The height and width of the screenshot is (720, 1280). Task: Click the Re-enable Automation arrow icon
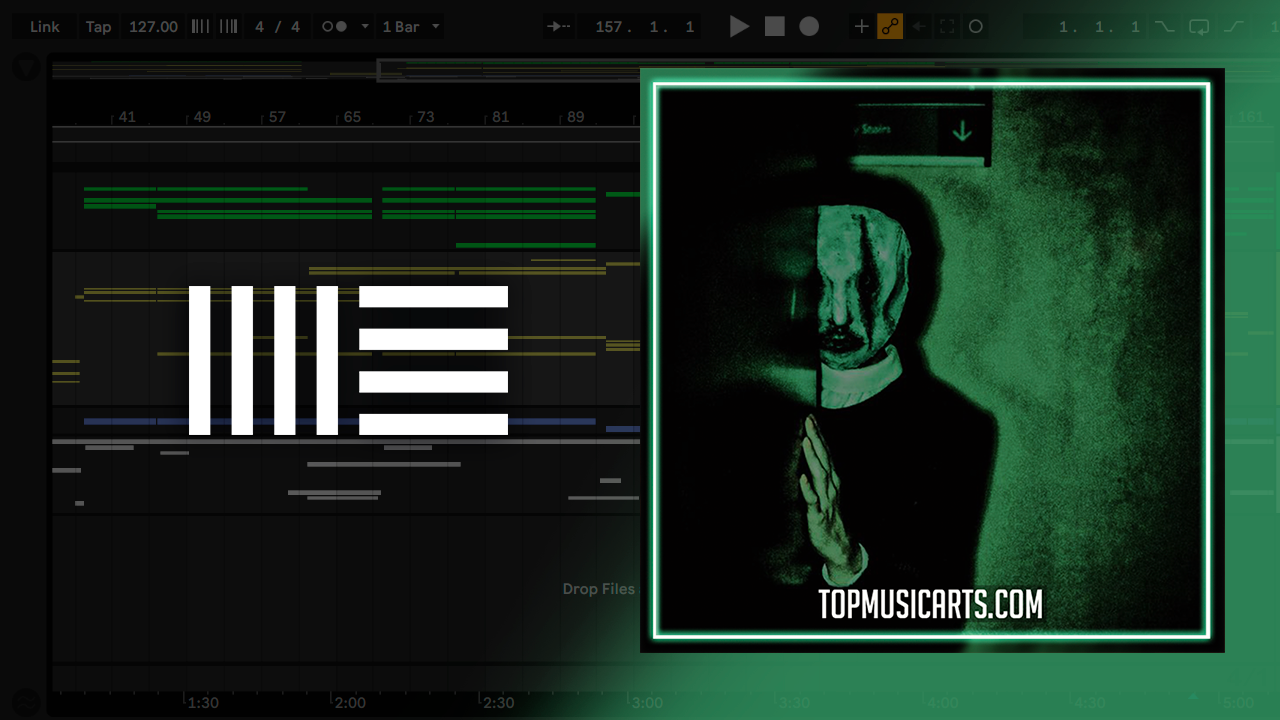919,27
